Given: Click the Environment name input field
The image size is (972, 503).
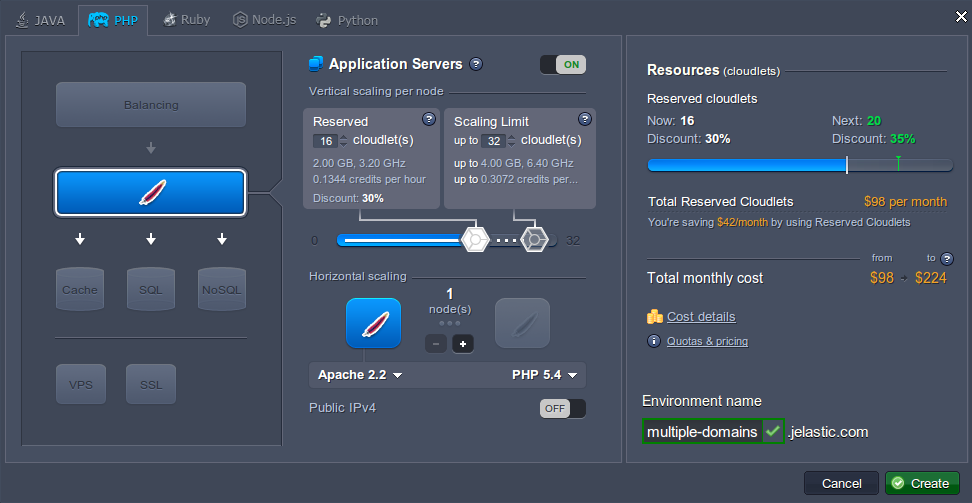Looking at the screenshot, I should click(702, 432).
